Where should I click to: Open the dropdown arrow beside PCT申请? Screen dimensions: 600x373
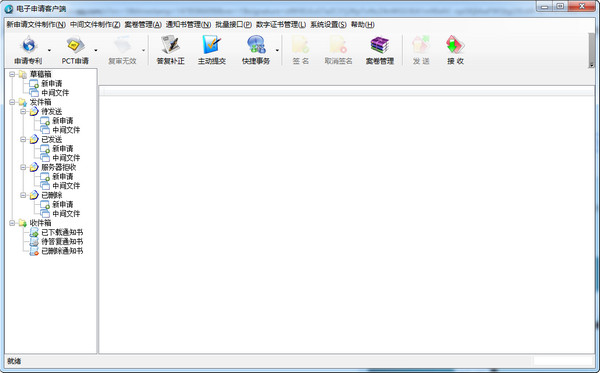point(96,50)
